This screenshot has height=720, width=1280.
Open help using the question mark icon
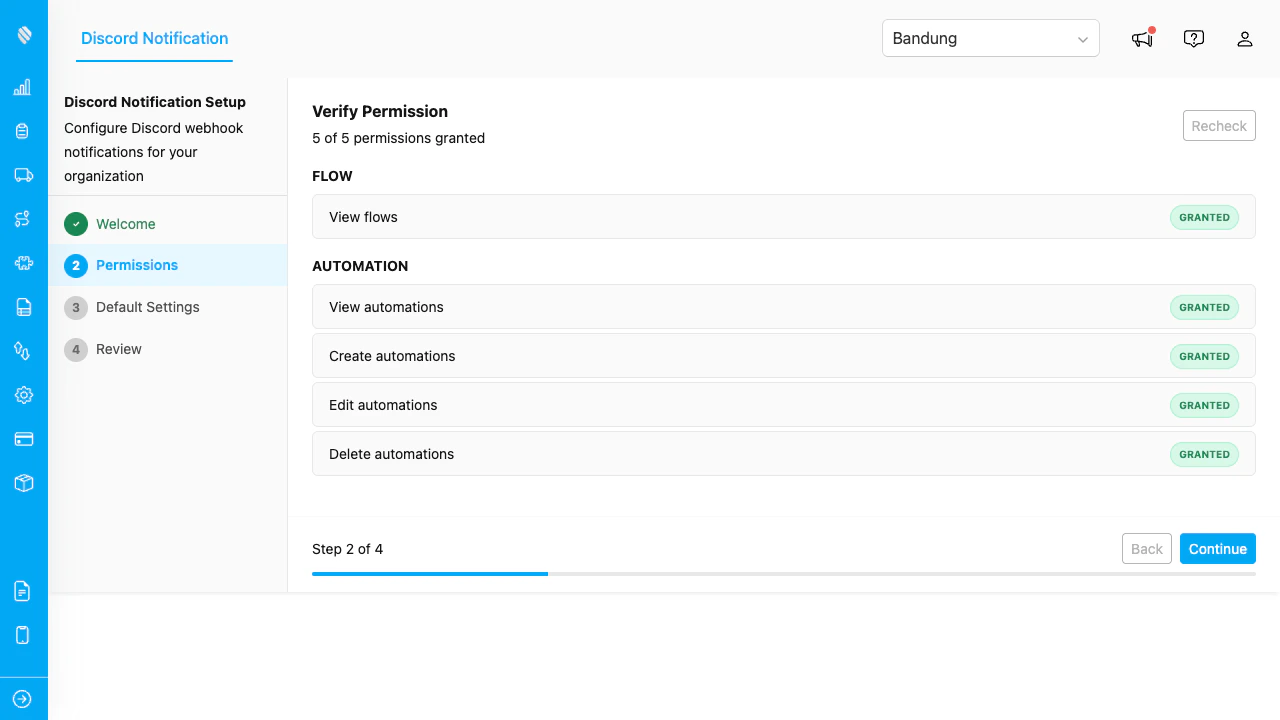[1193, 38]
